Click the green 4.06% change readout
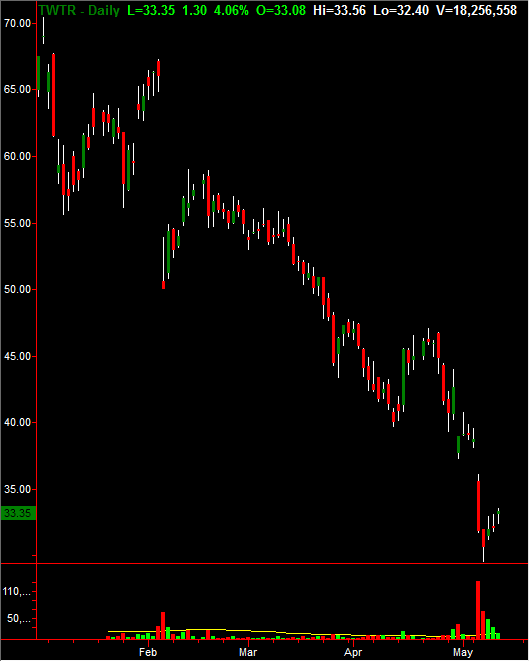Viewport: 529px width, 661px height. [231, 10]
